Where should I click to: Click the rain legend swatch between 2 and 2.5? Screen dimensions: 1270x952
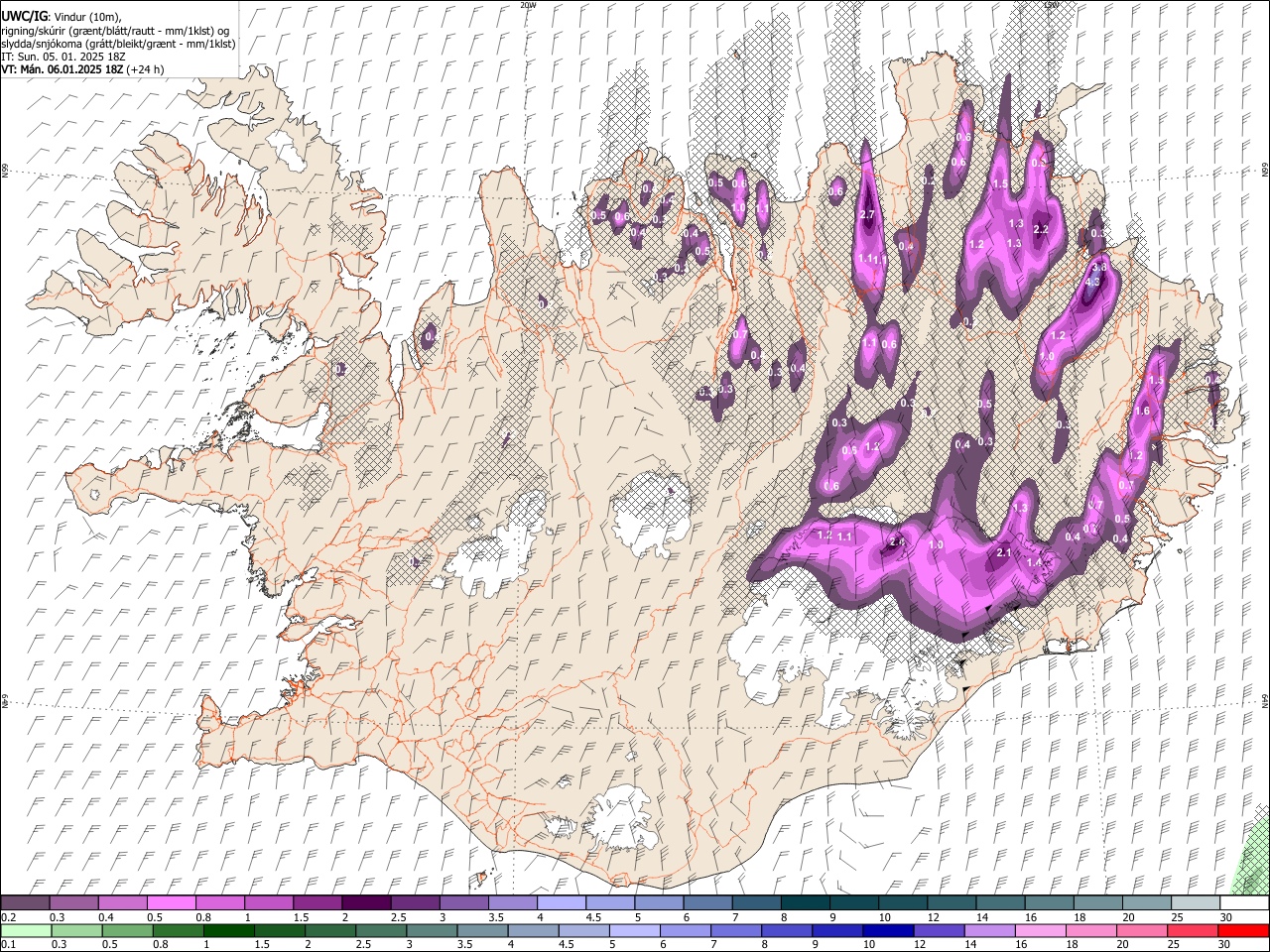[330, 930]
